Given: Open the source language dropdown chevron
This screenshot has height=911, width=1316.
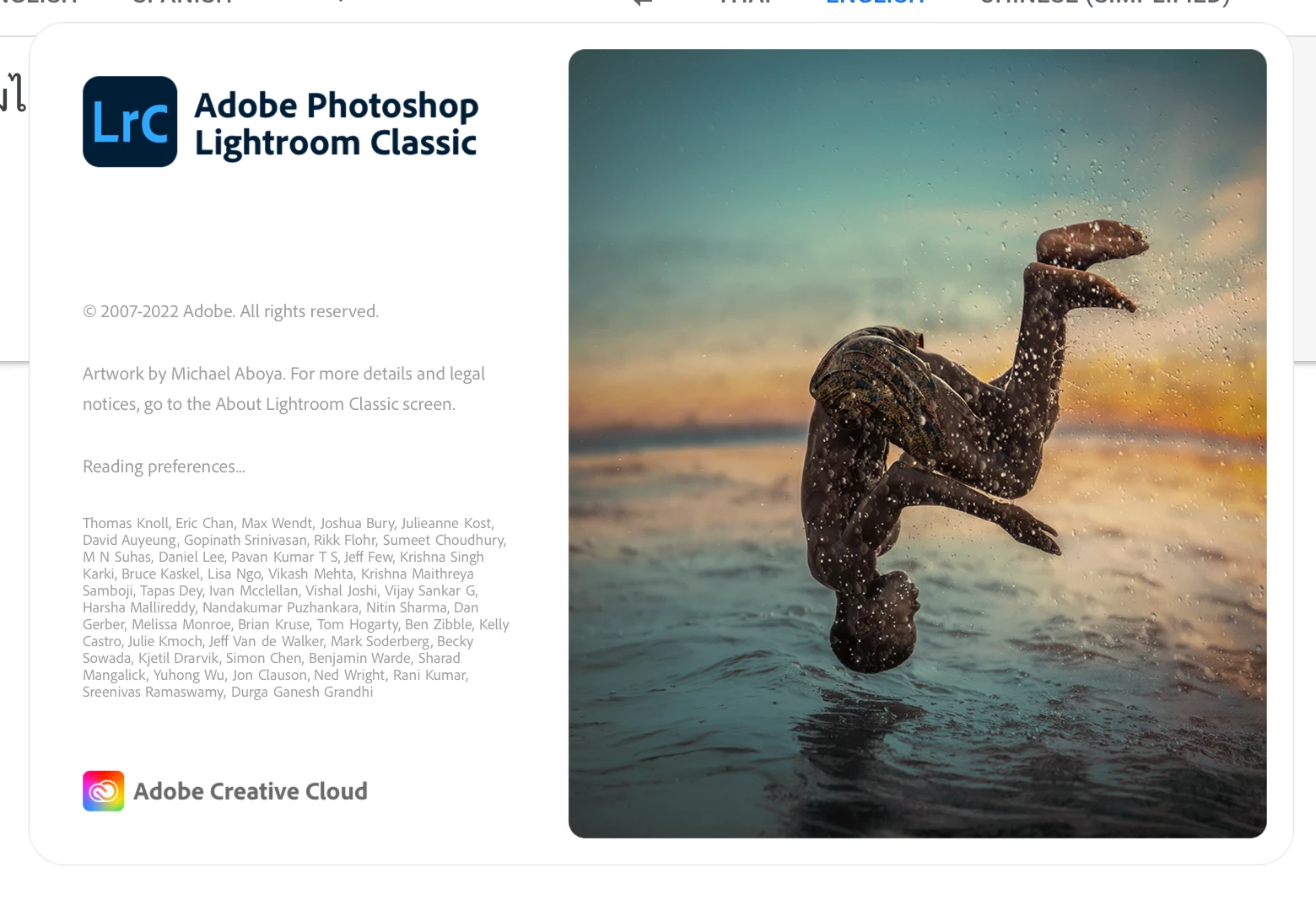Looking at the screenshot, I should 340,2.
